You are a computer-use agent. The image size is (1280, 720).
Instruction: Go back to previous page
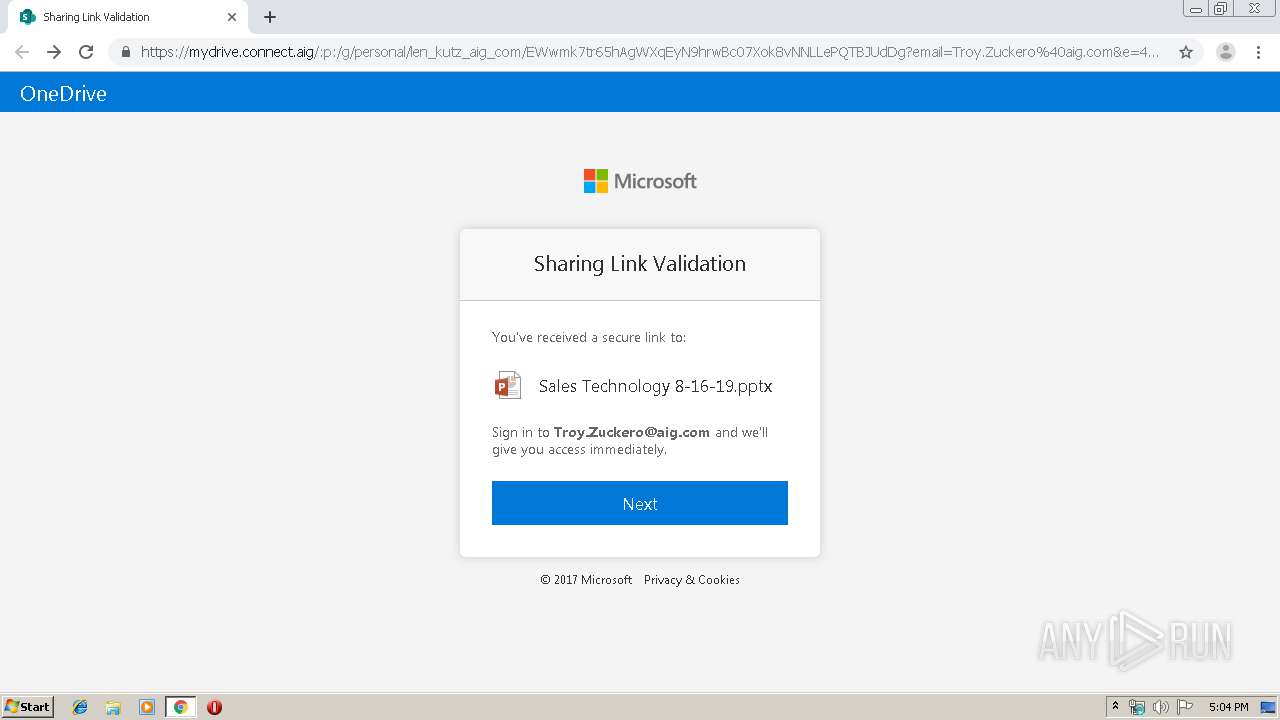pos(22,52)
